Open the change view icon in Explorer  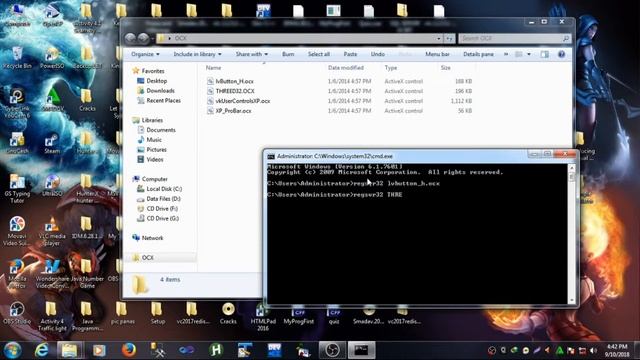tap(519, 54)
